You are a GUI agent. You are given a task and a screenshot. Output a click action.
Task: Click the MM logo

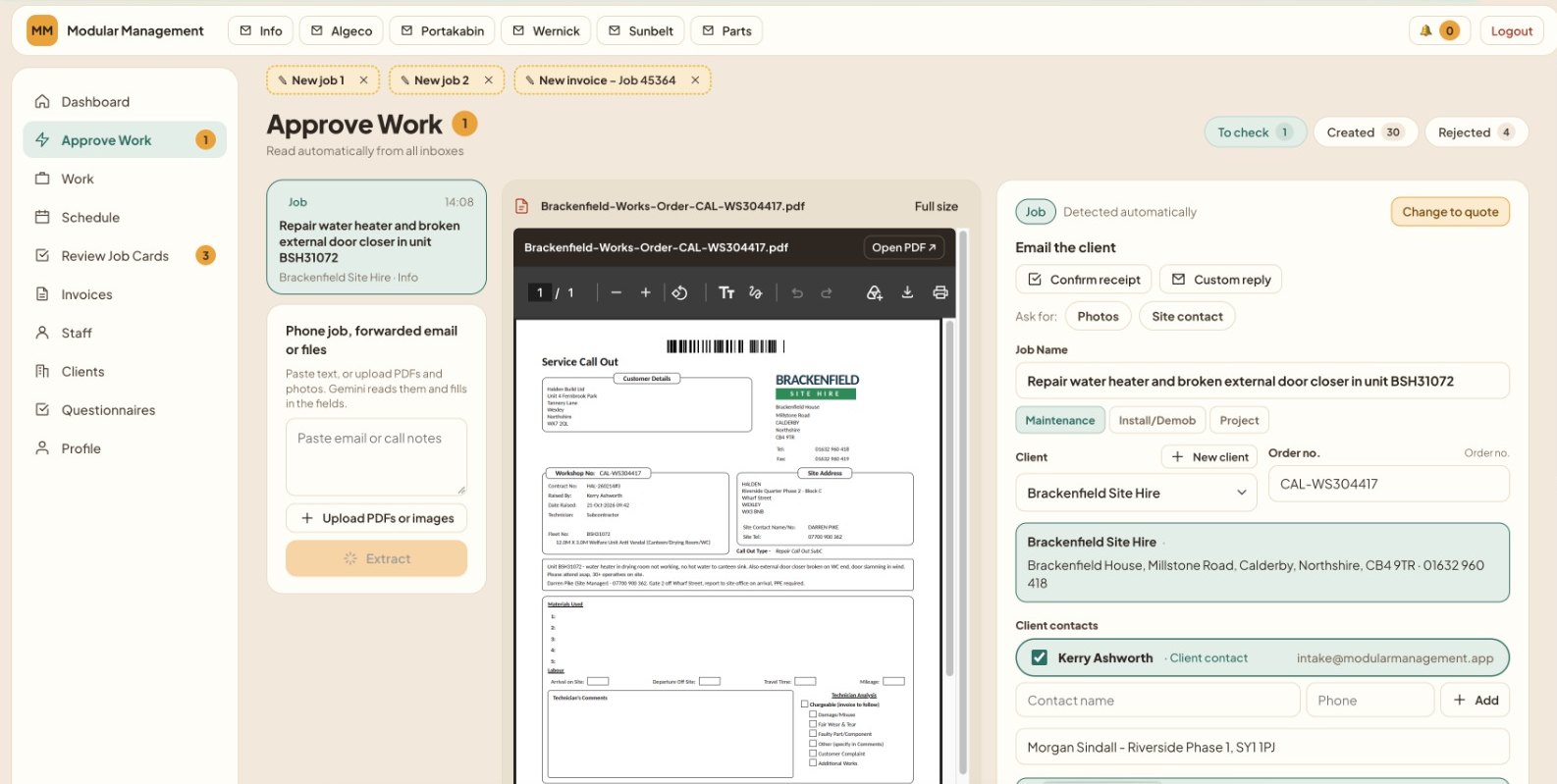pyautogui.click(x=42, y=30)
